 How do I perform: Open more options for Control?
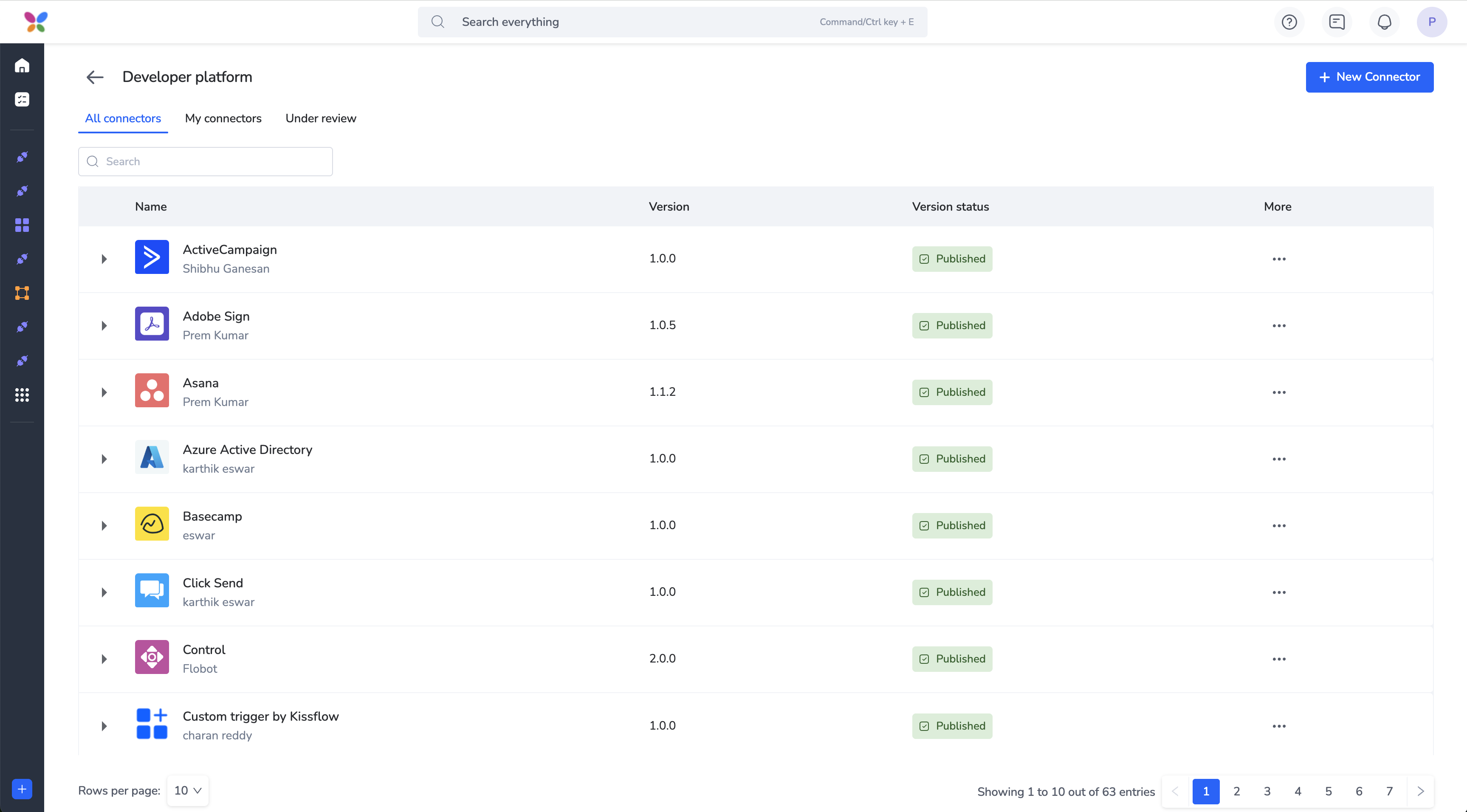pyautogui.click(x=1279, y=659)
